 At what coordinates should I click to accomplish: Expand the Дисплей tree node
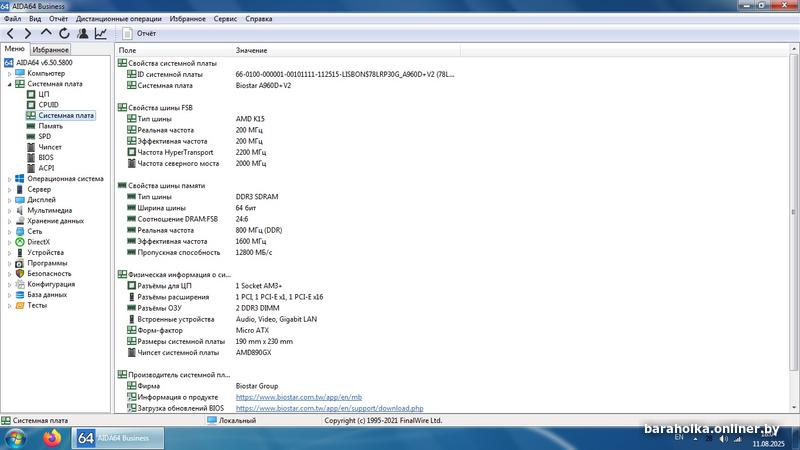pyautogui.click(x=9, y=201)
